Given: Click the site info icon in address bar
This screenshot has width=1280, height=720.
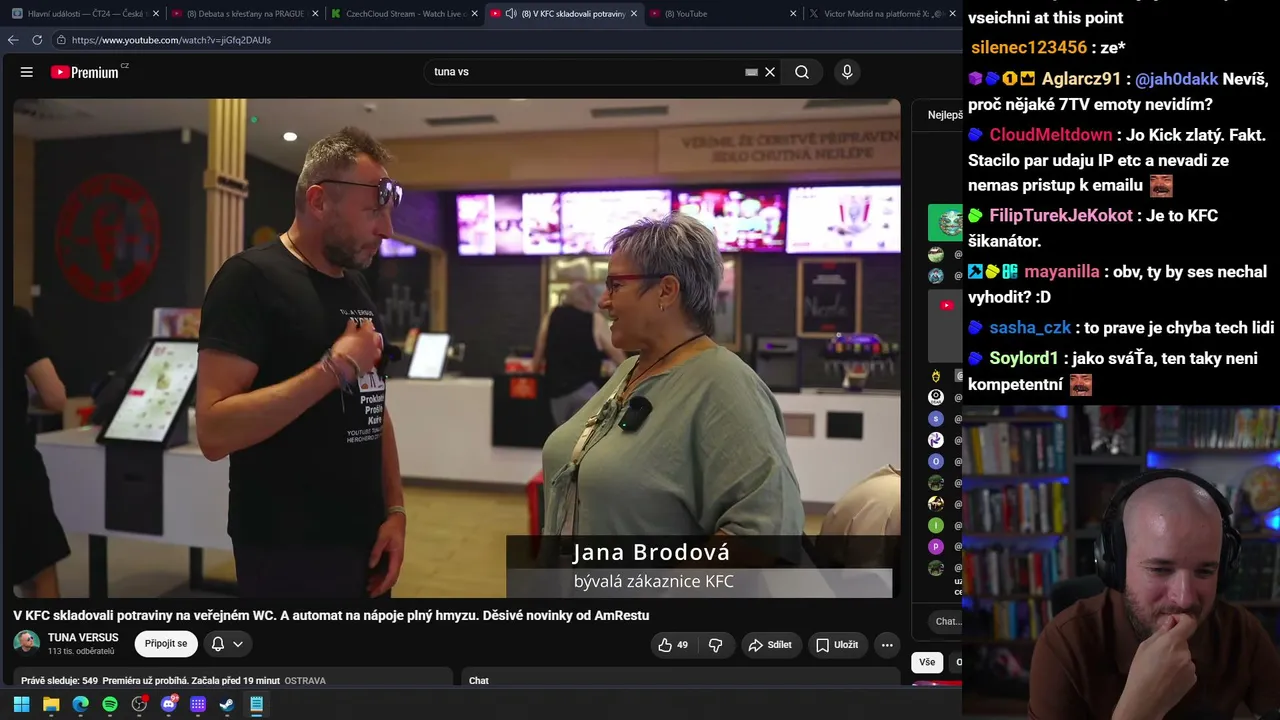Looking at the screenshot, I should pos(61,40).
